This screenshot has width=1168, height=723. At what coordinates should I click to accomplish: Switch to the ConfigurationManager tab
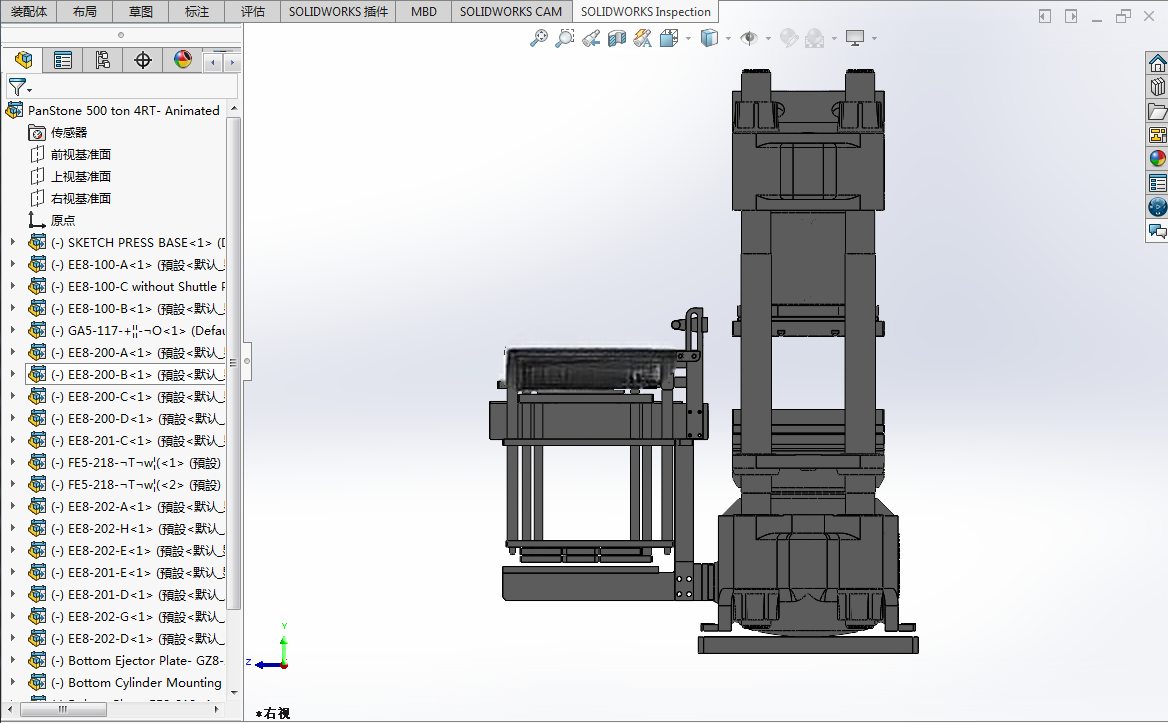[x=102, y=60]
